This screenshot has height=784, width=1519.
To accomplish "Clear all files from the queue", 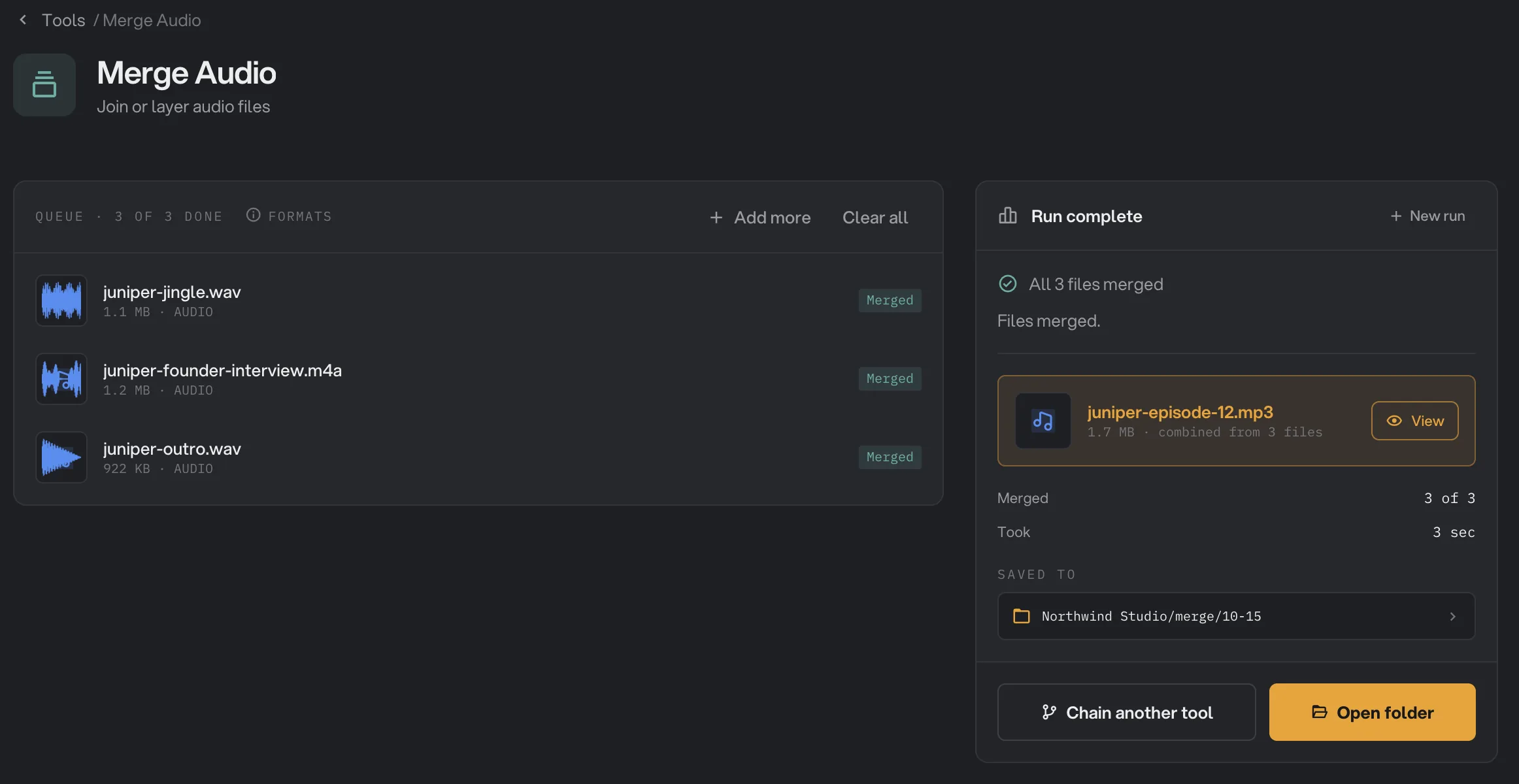I will click(875, 217).
